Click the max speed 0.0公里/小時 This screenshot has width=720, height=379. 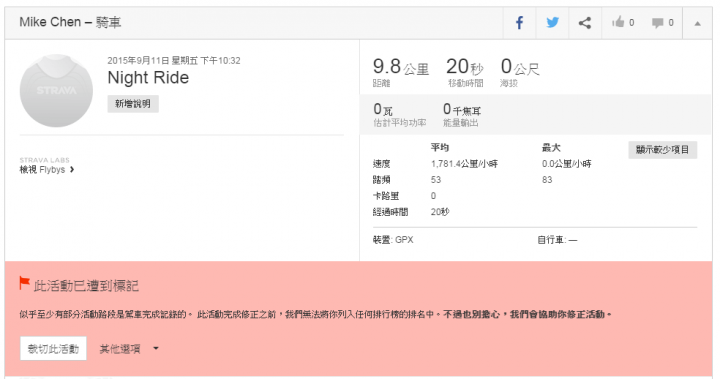pos(566,164)
